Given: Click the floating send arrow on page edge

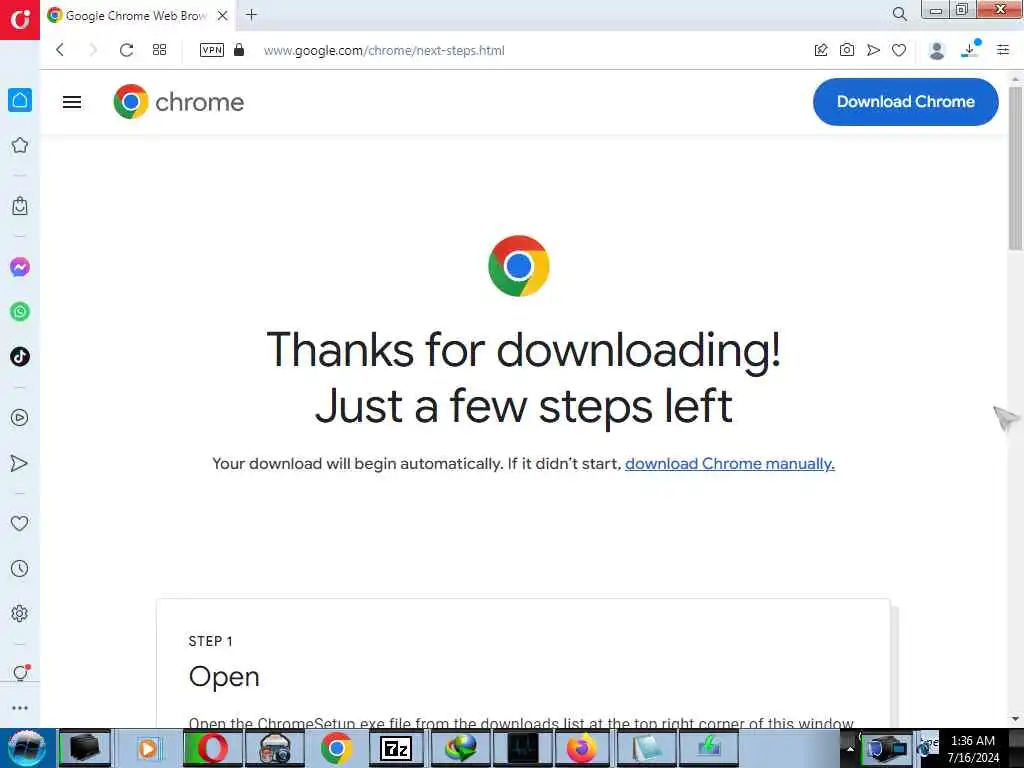Looking at the screenshot, I should [x=1006, y=418].
